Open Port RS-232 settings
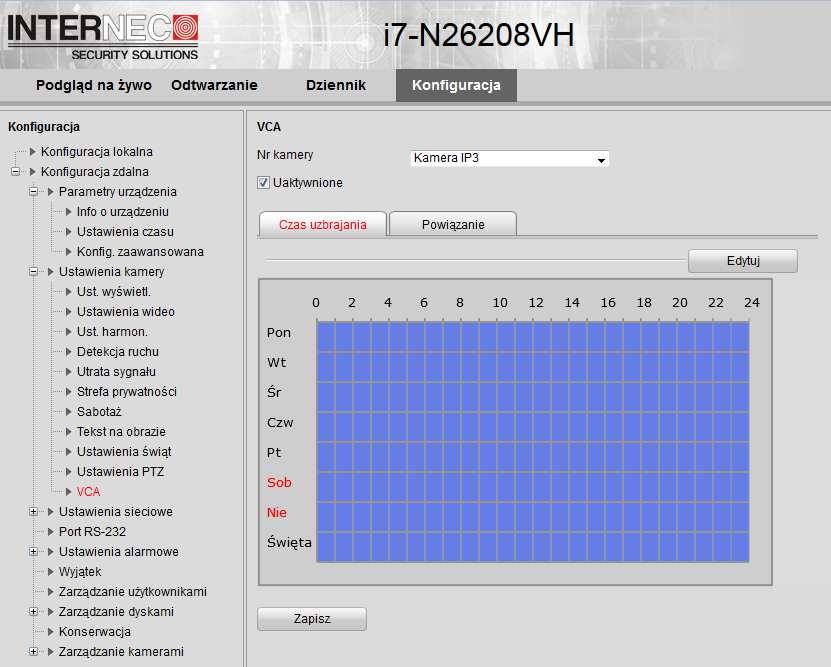 (92, 531)
